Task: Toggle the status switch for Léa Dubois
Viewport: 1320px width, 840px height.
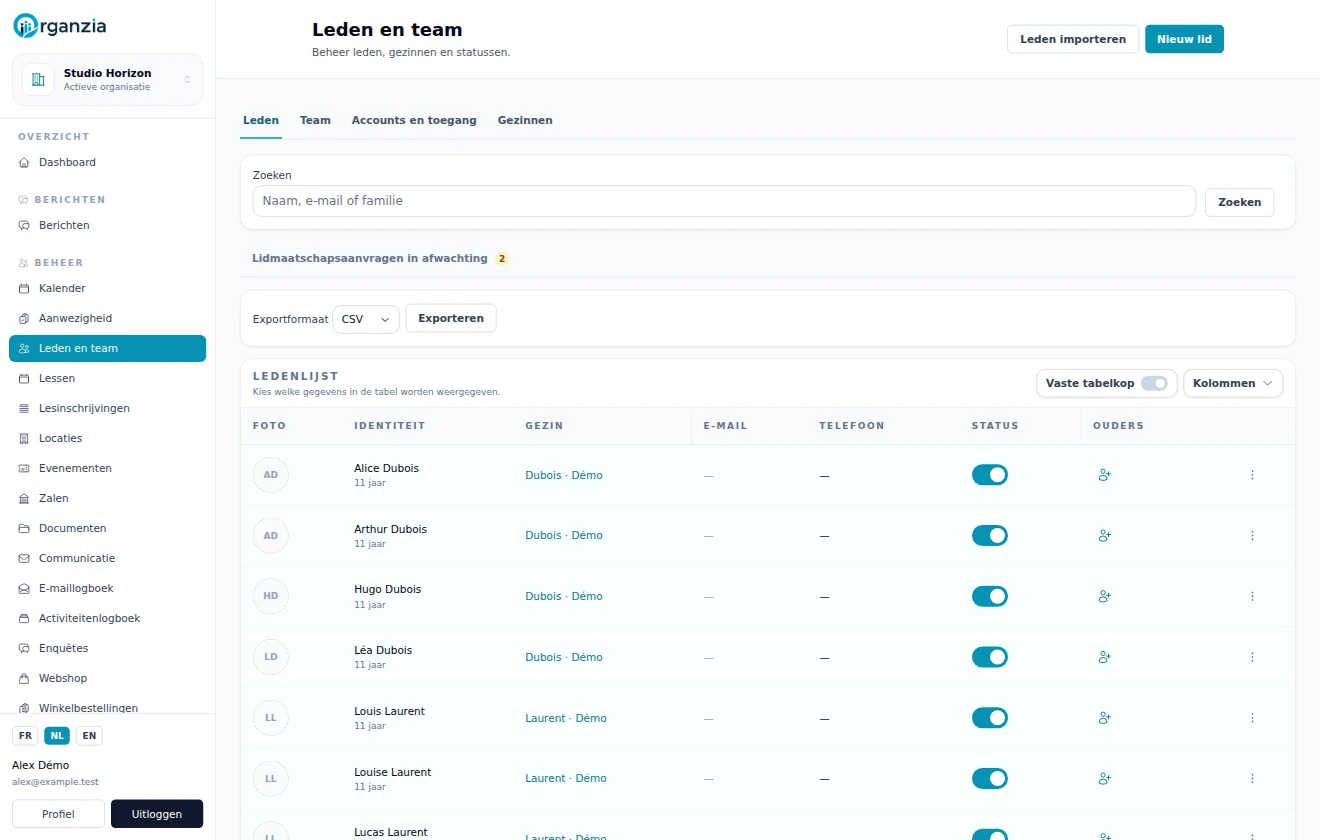Action: click(990, 657)
